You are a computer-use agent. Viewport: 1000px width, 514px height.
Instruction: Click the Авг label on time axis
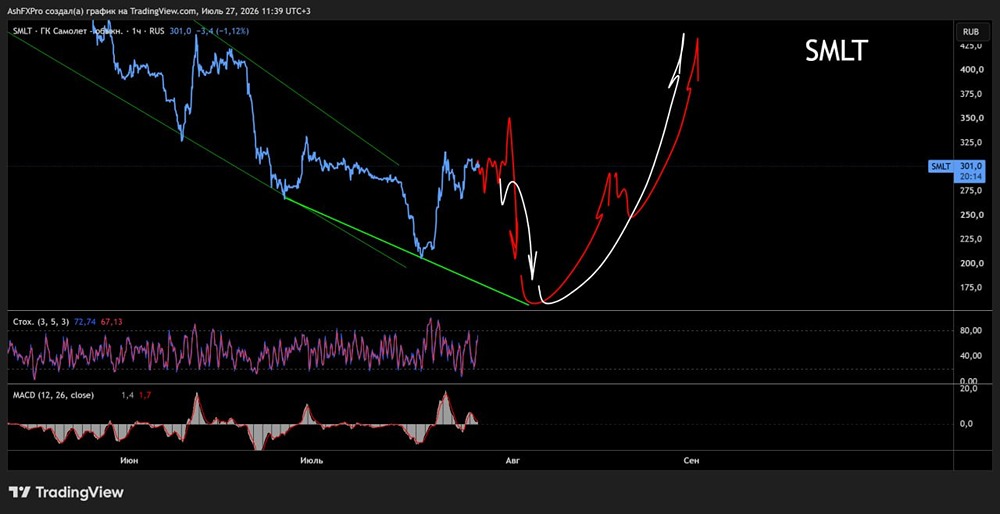512,461
